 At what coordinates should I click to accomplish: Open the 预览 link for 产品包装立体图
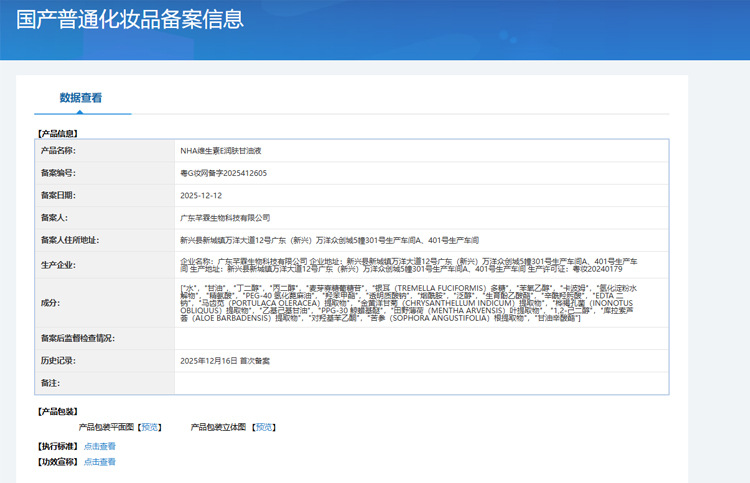[x=264, y=427]
